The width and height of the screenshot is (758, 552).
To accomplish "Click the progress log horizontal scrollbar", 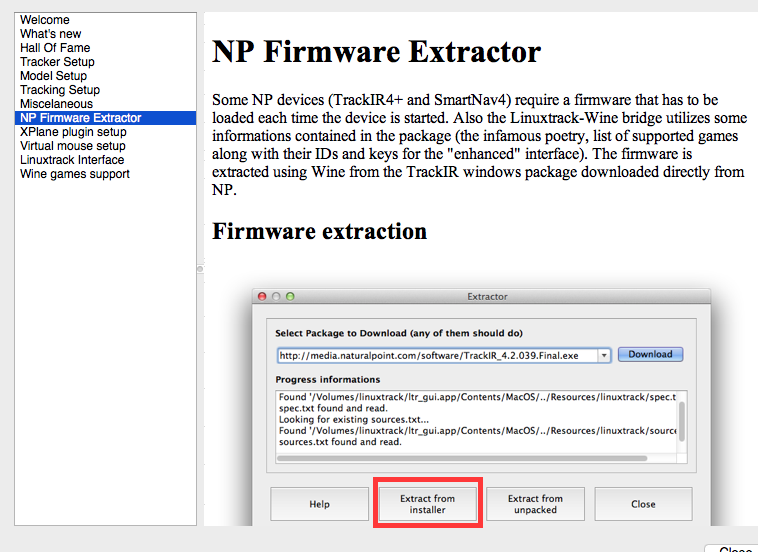I will pos(462,458).
